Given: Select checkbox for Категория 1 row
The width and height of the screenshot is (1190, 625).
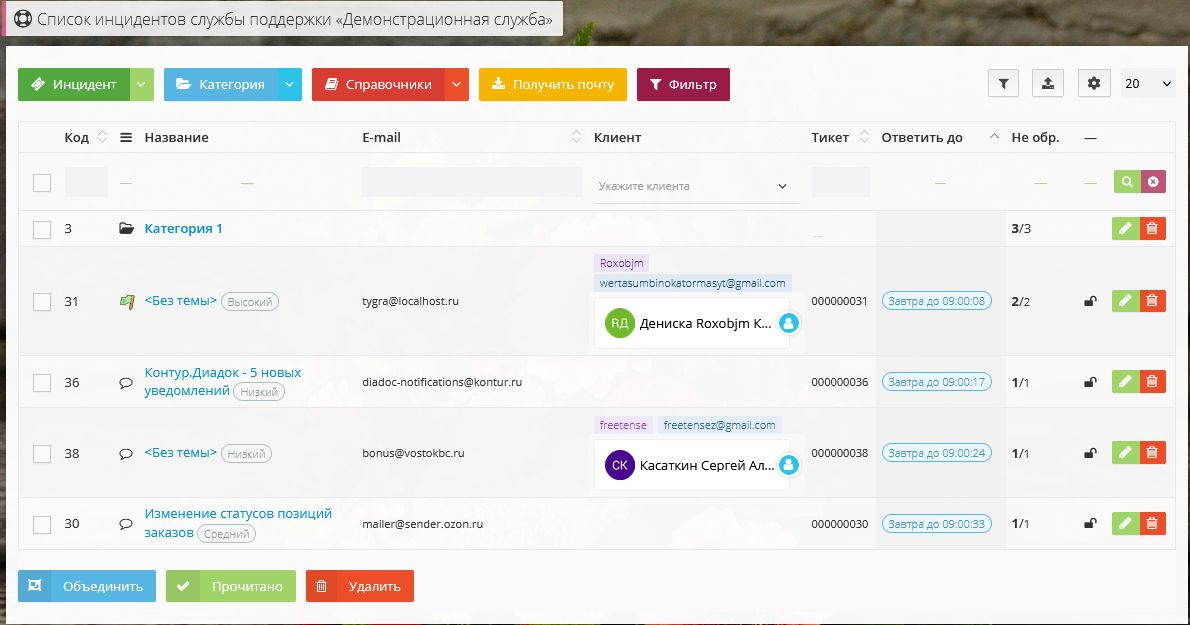Looking at the screenshot, I should coord(42,229).
